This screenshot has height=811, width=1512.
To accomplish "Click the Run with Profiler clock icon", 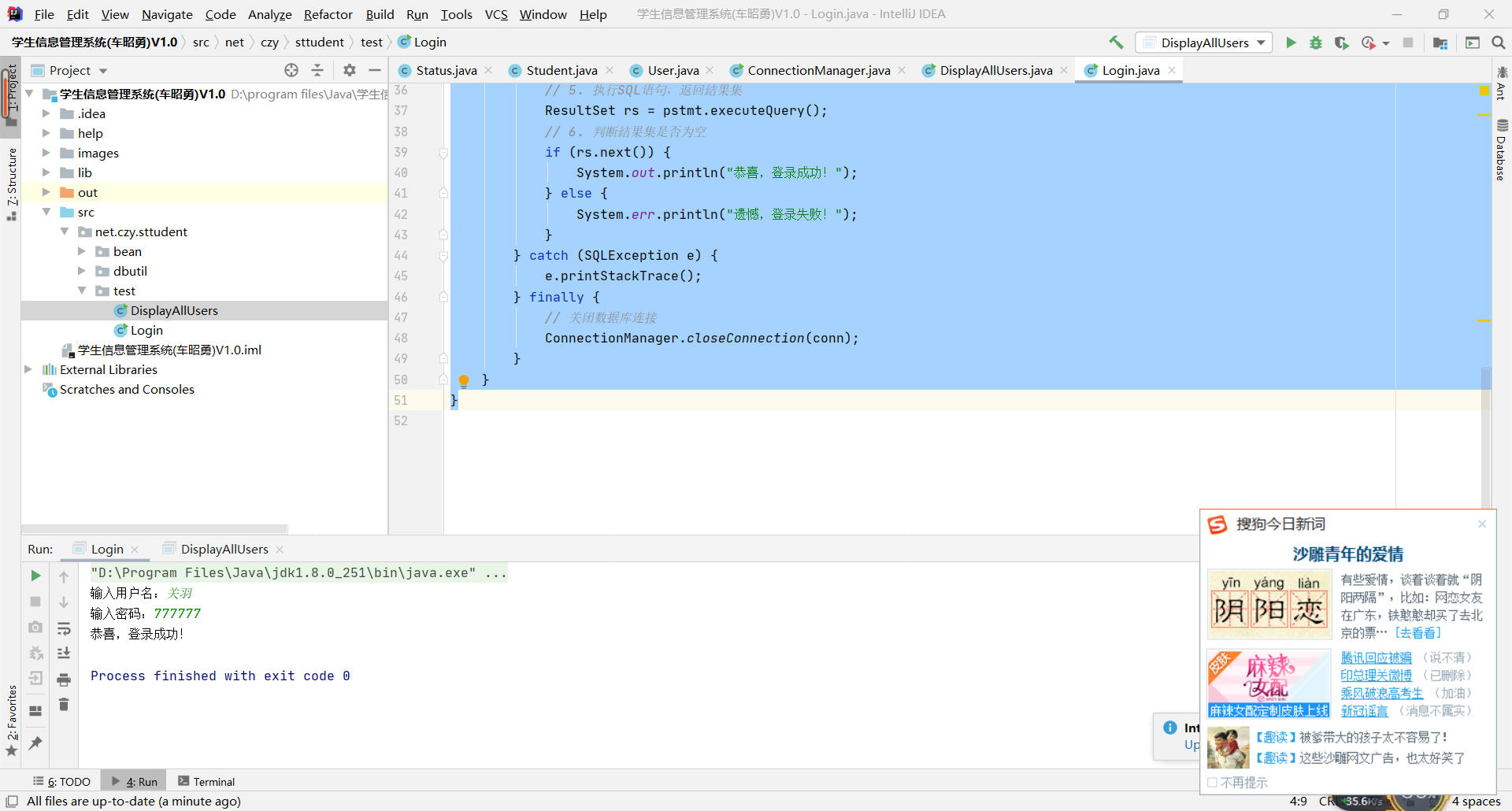I will click(x=1369, y=43).
